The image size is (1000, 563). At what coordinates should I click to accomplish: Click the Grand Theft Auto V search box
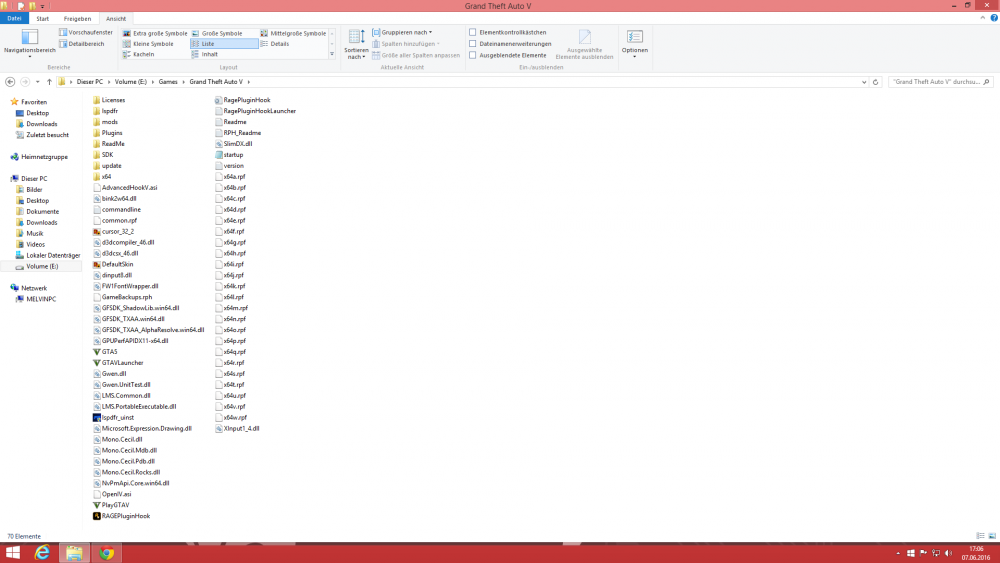[941, 82]
